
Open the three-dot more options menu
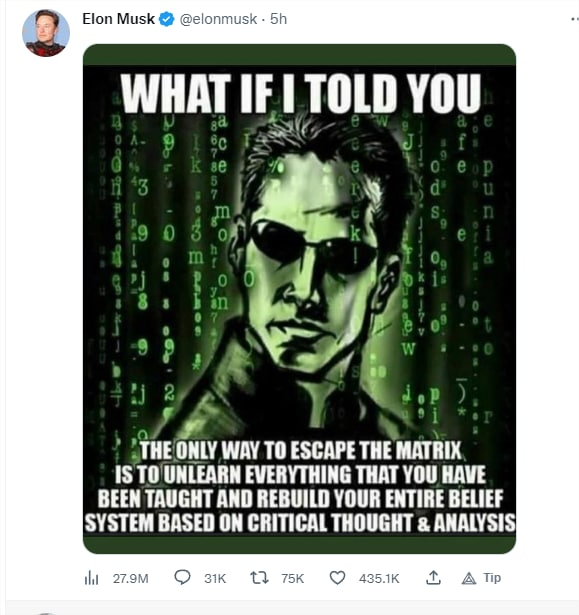pos(575,19)
